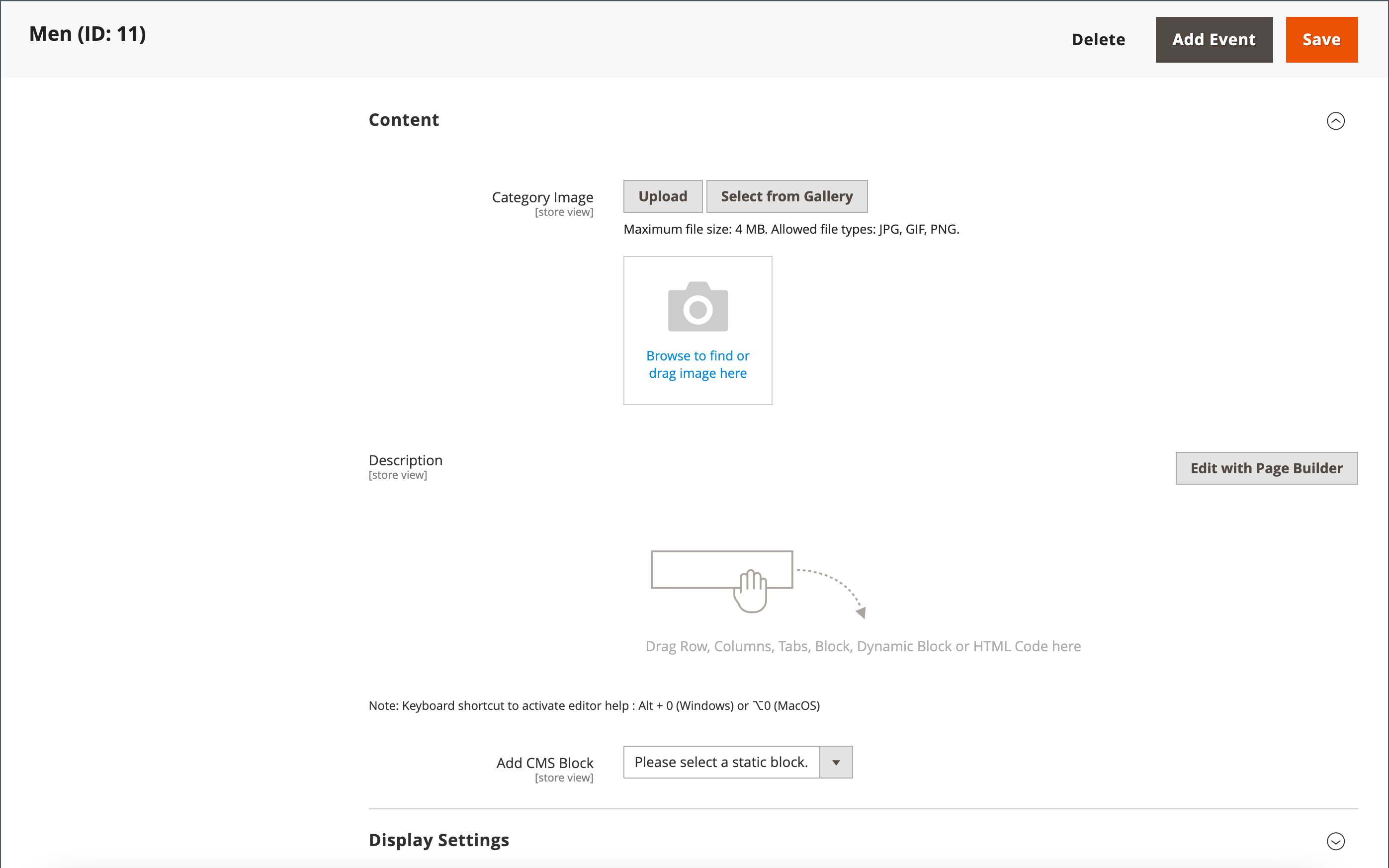The image size is (1389, 868).
Task: Click the Men (ID: 11) page title
Action: coord(88,34)
